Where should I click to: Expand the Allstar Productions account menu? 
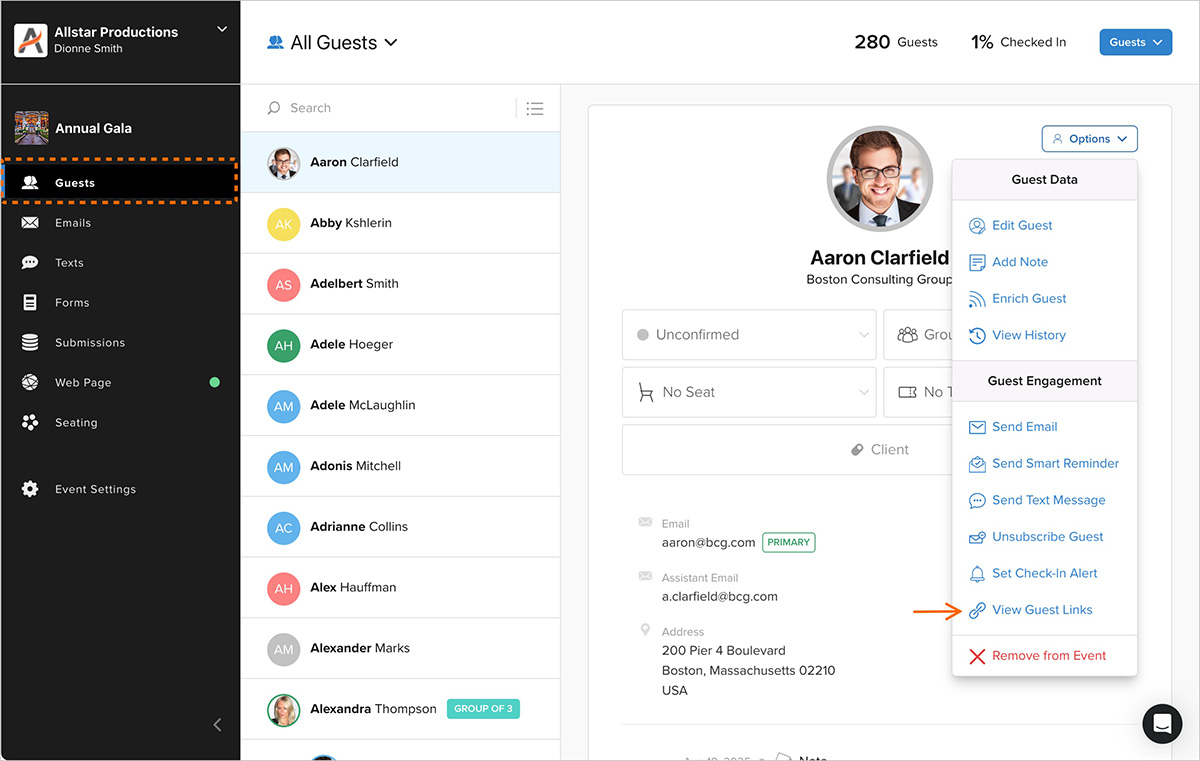(x=222, y=30)
